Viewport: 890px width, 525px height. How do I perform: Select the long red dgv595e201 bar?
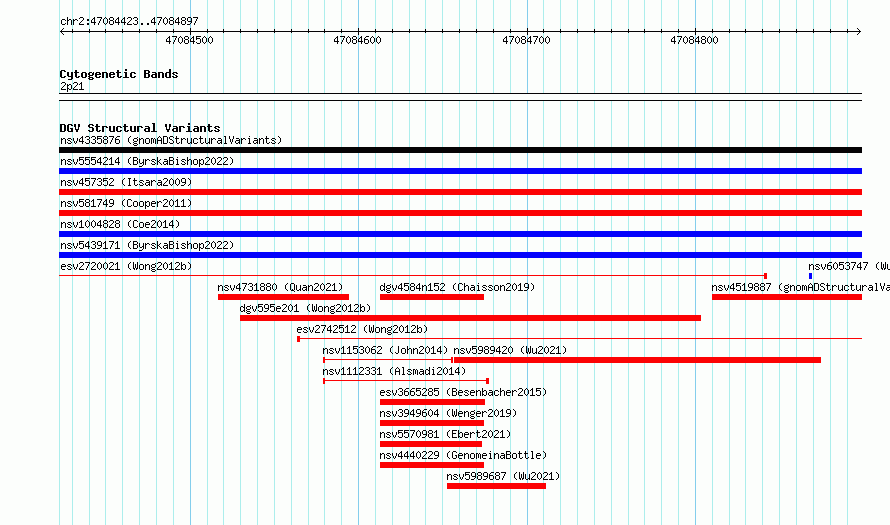471,318
